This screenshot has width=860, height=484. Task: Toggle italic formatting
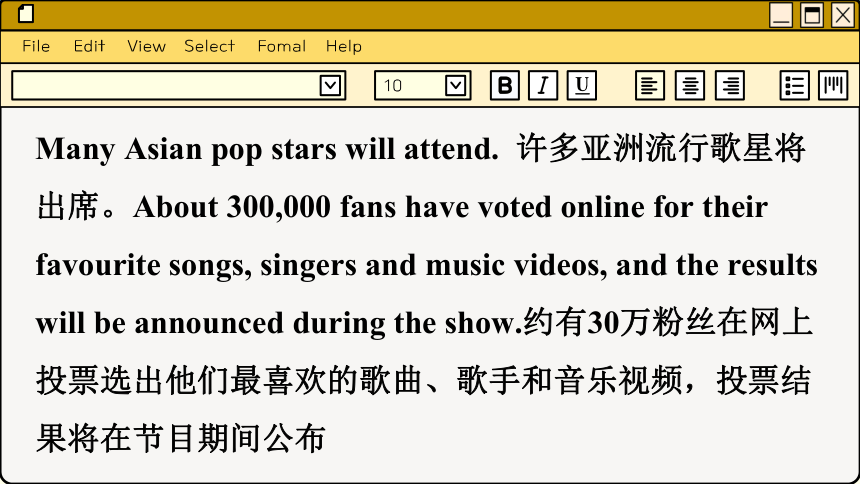tap(543, 86)
